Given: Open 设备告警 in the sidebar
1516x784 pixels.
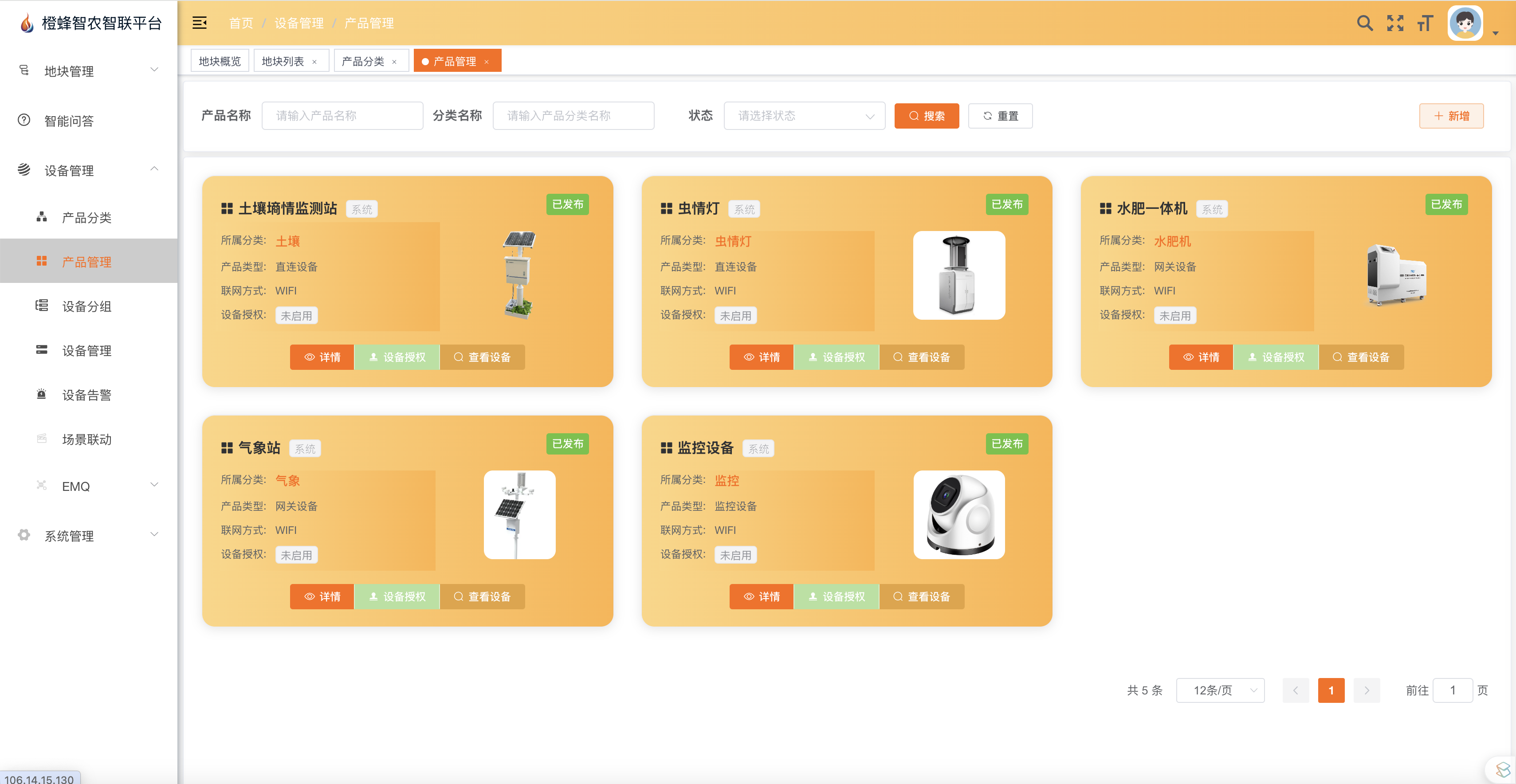Looking at the screenshot, I should [x=88, y=395].
